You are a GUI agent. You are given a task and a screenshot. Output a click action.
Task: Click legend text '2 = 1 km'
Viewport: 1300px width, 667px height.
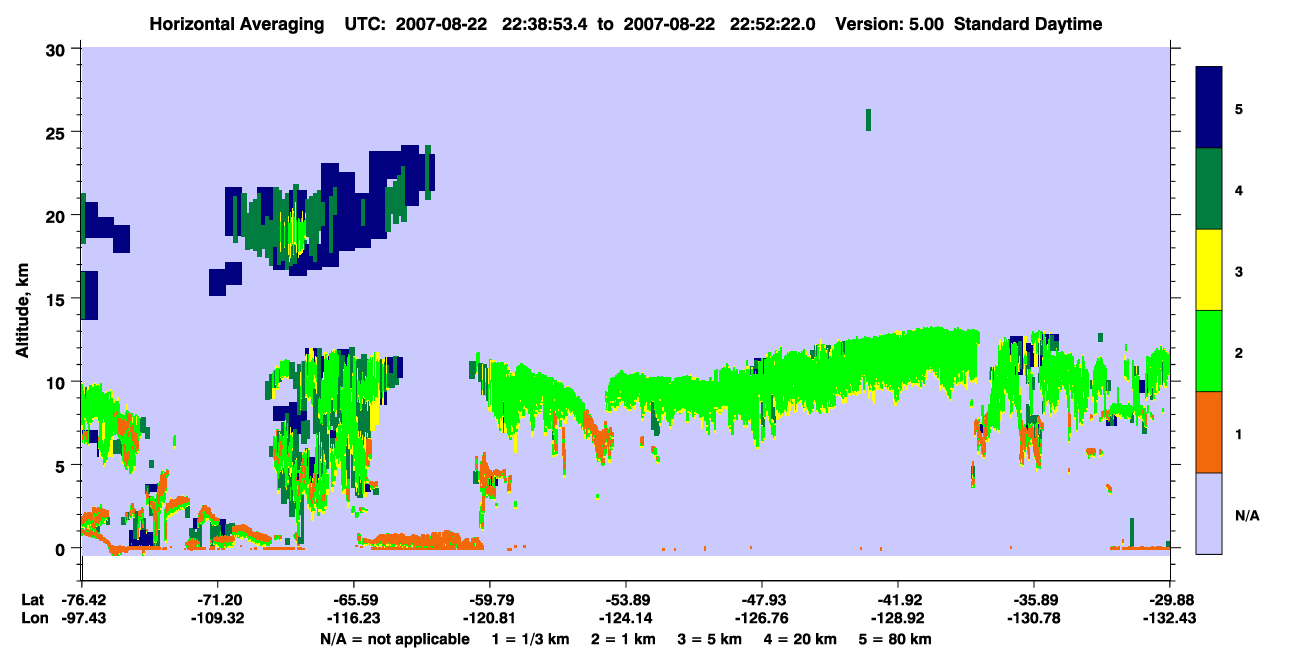[x=622, y=639]
